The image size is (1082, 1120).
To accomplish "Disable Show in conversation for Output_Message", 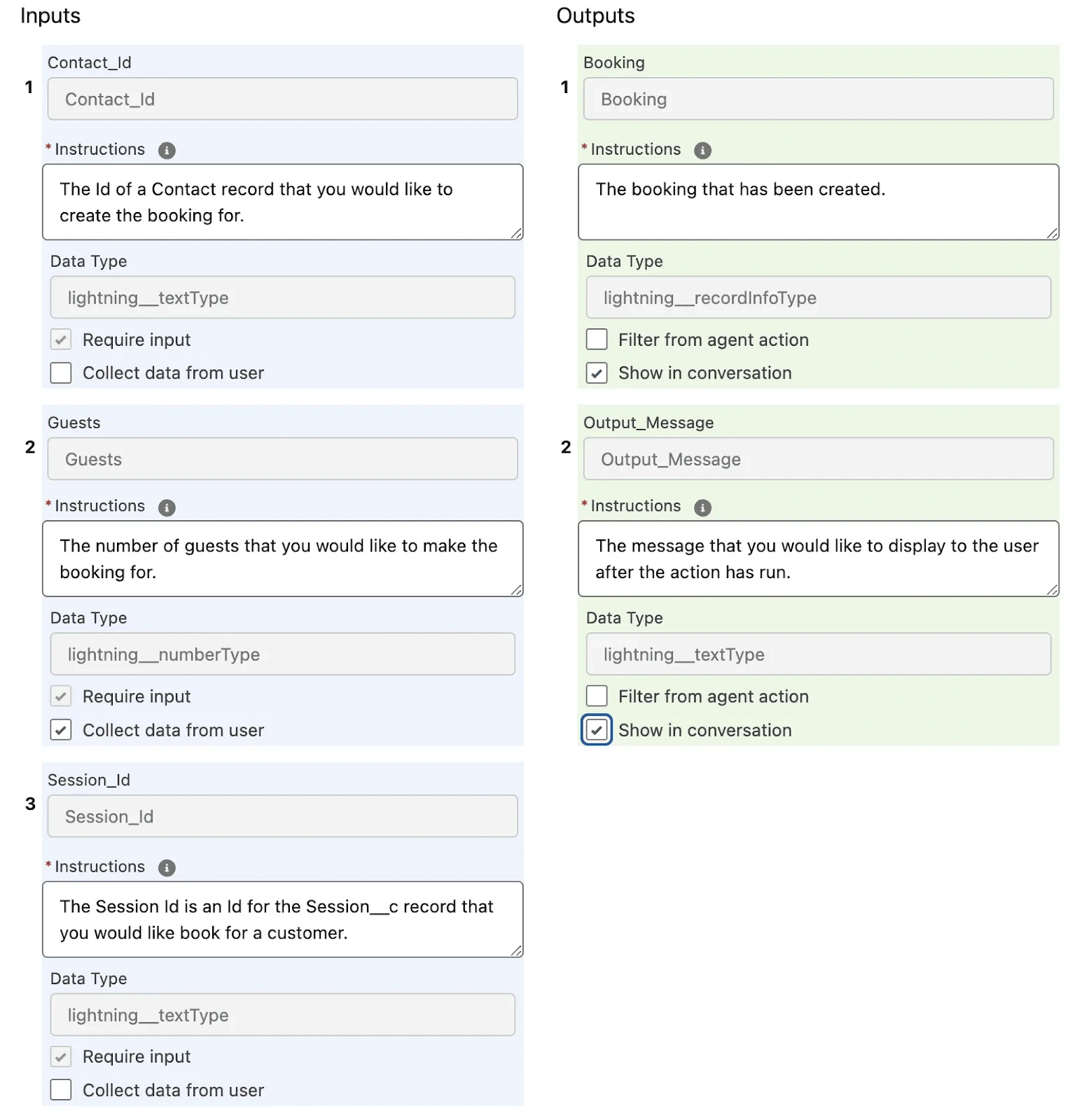I will 596,729.
